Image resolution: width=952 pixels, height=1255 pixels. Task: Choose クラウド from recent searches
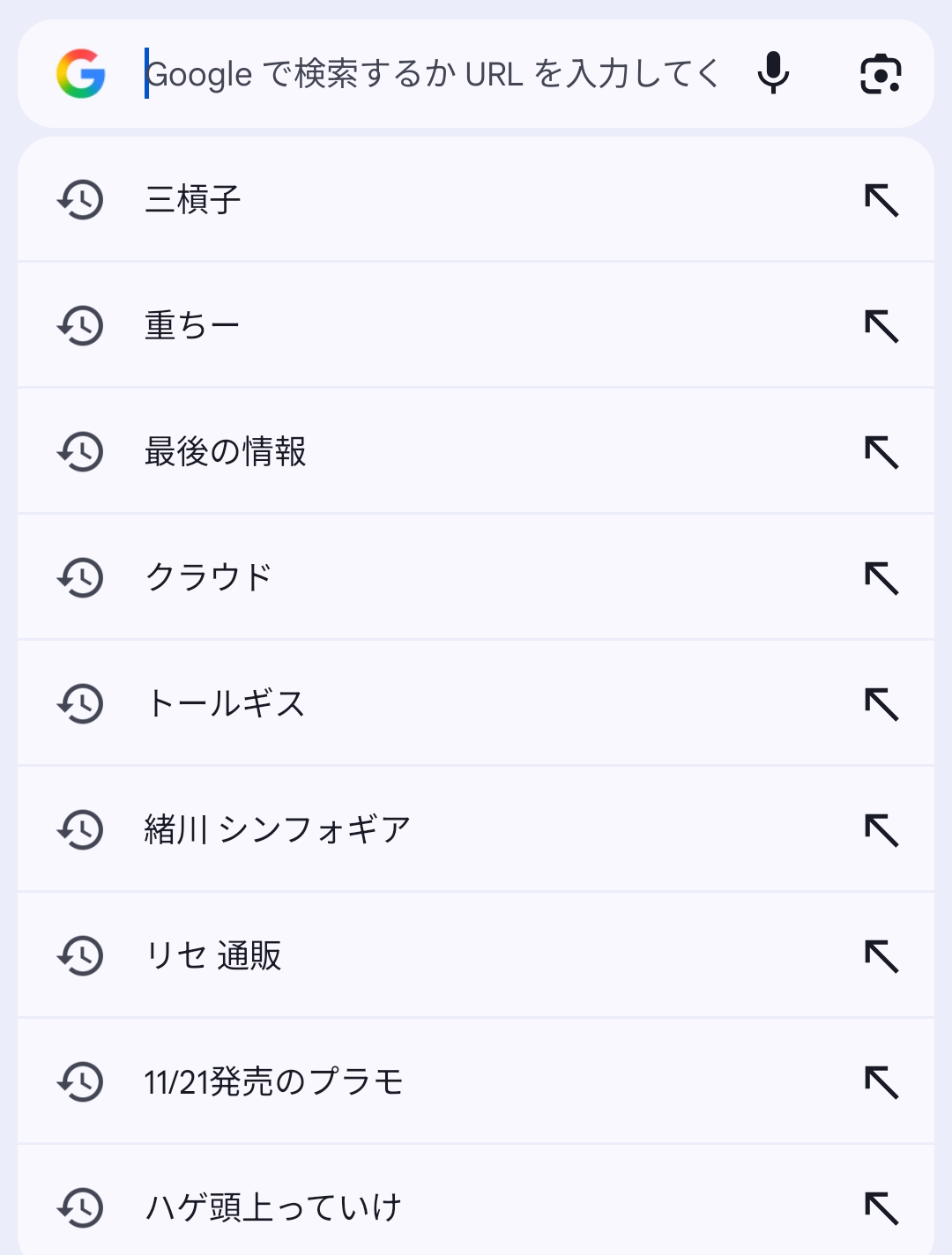(209, 578)
